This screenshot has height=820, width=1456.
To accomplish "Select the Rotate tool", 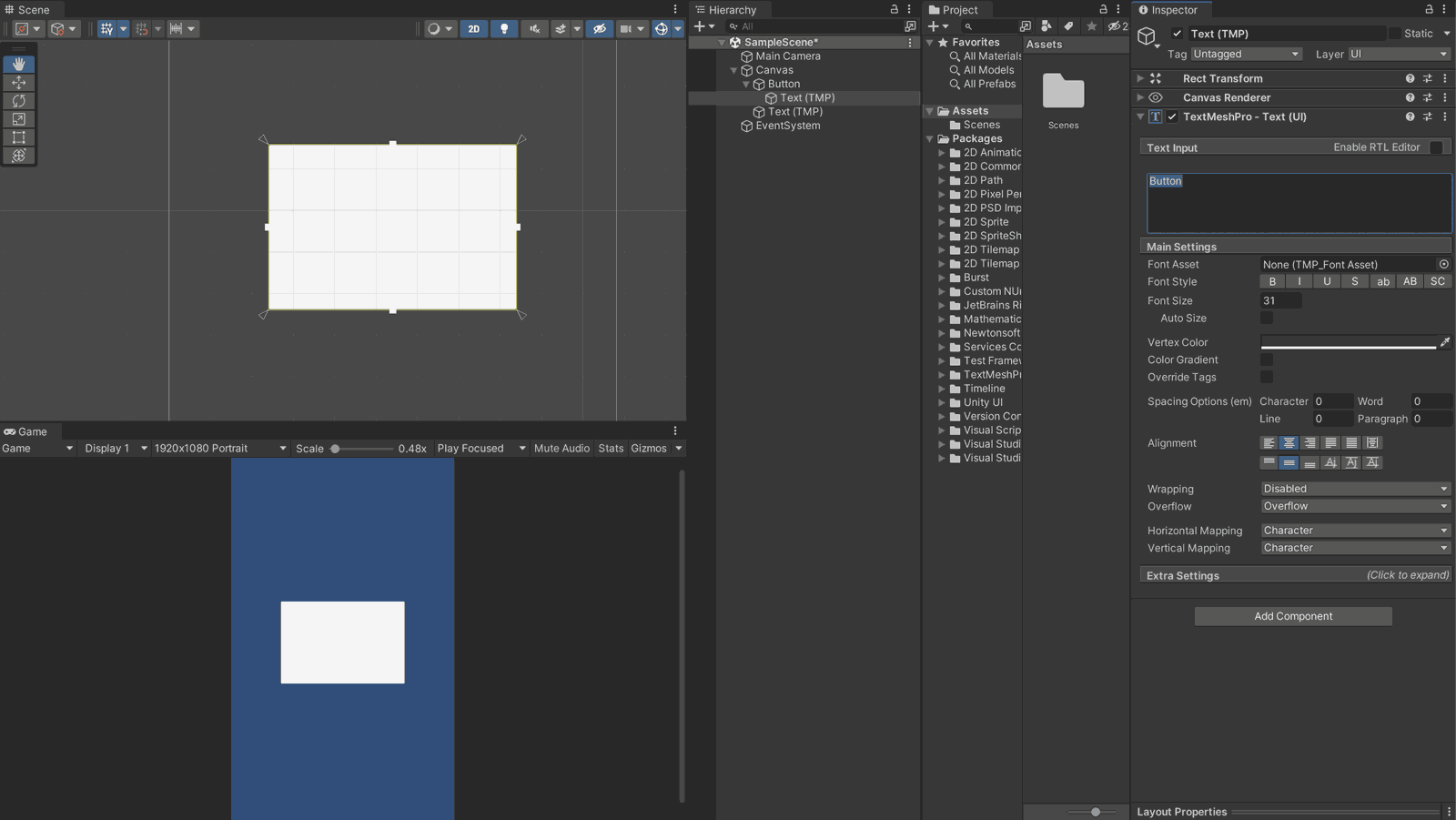I will click(18, 101).
